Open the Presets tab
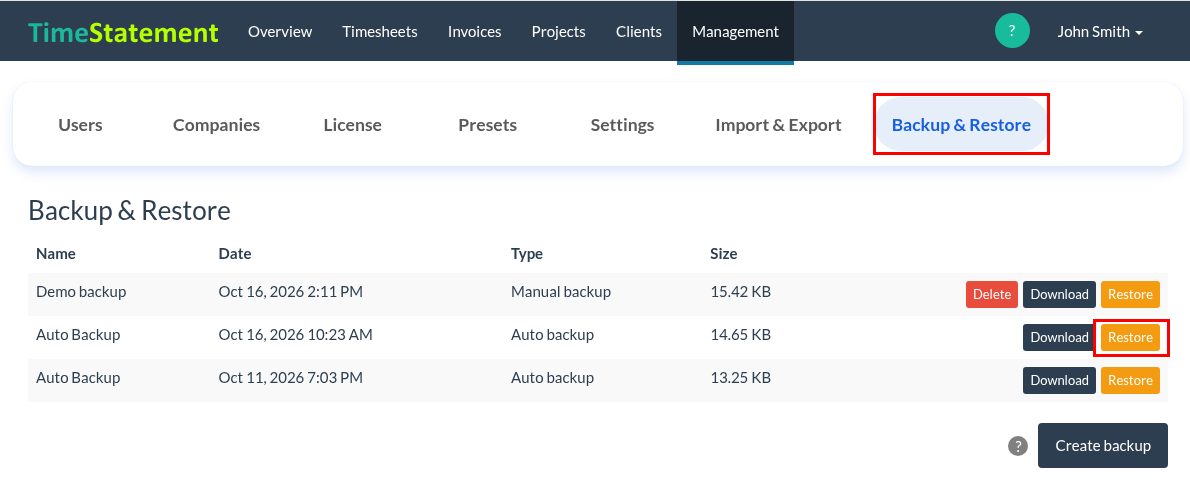This screenshot has height=484, width=1190. 487,125
